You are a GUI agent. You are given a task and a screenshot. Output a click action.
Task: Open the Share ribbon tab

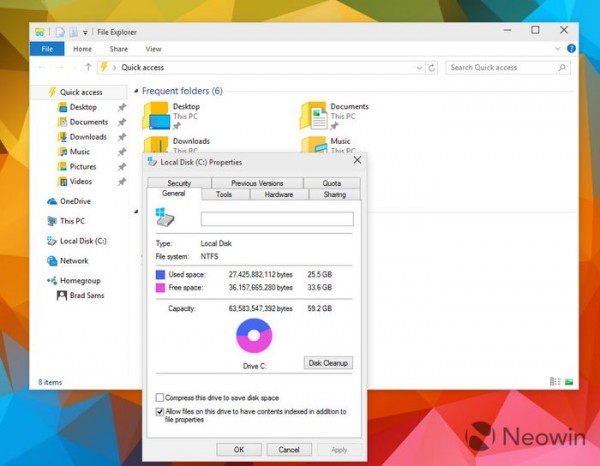click(x=119, y=49)
